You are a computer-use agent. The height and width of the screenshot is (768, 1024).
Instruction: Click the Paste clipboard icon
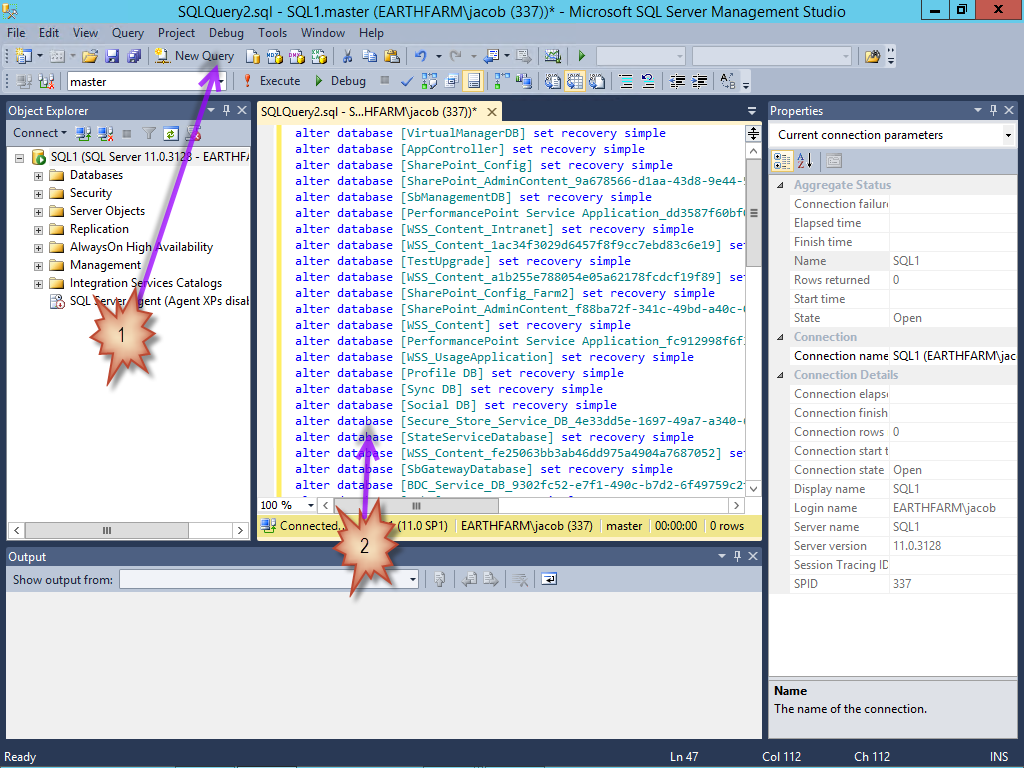click(391, 57)
